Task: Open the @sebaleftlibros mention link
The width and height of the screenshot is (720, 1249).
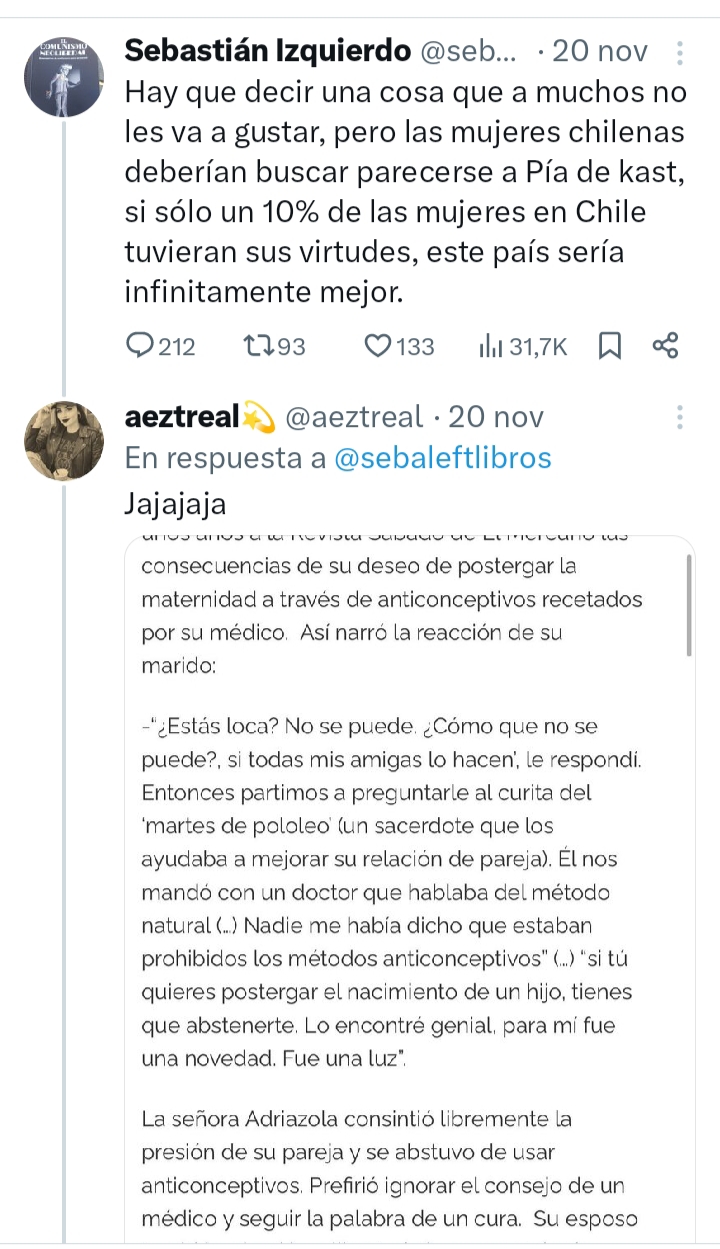Action: 442,458
